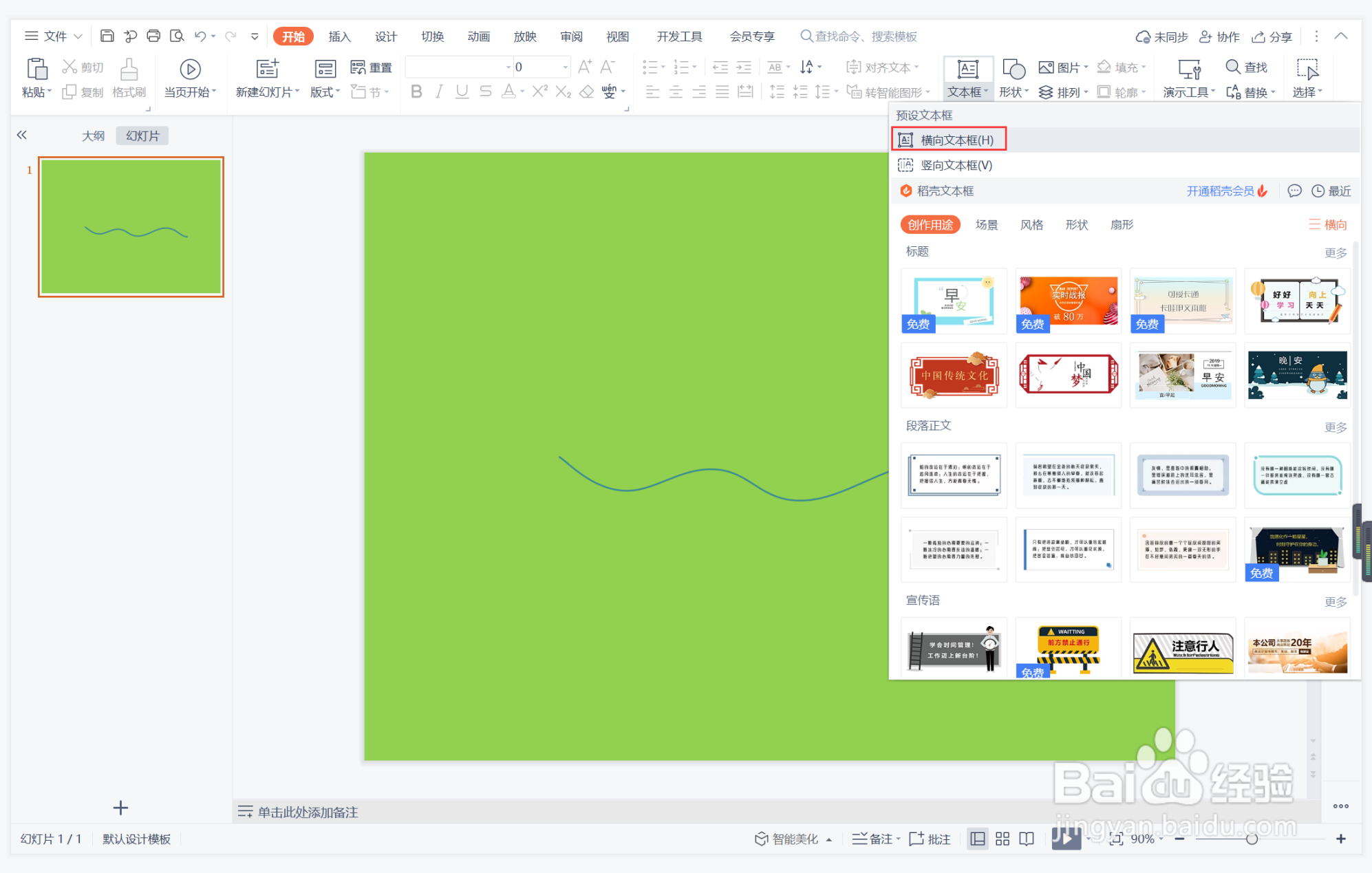Open the Animation (动画) ribbon tab

click(478, 36)
